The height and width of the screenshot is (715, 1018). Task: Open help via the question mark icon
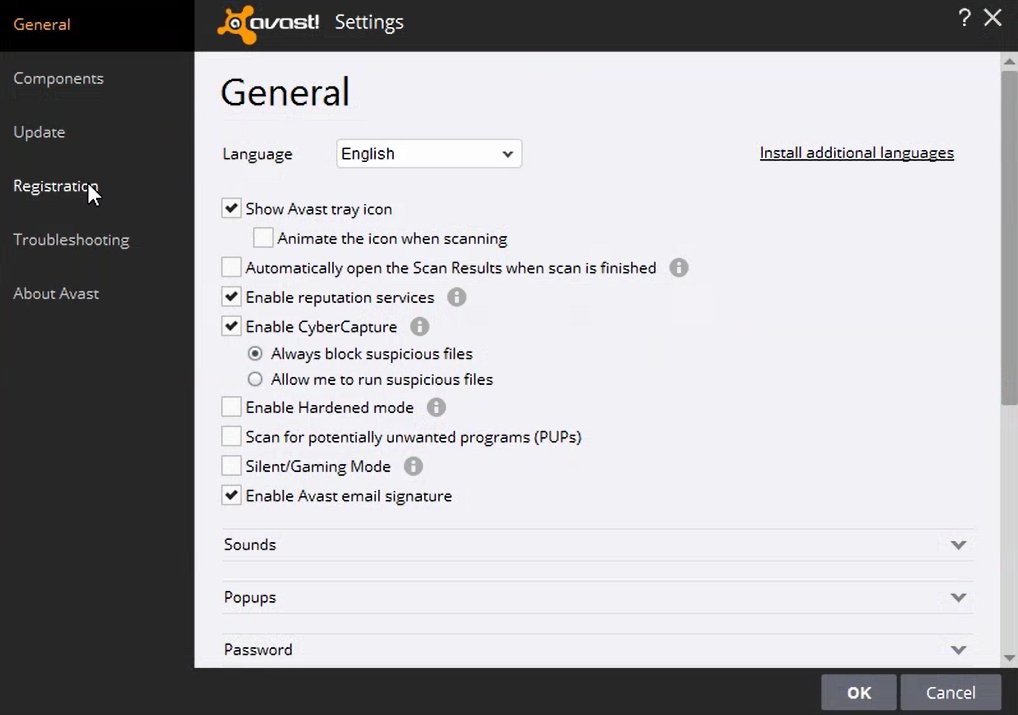[x=964, y=18]
